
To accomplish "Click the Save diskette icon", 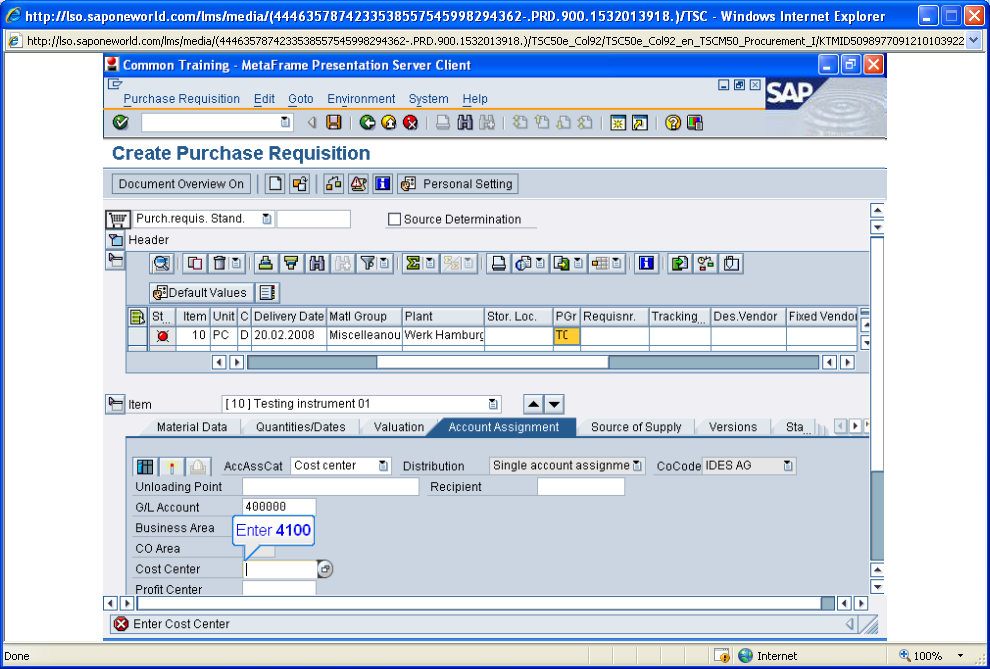I will [x=333, y=122].
